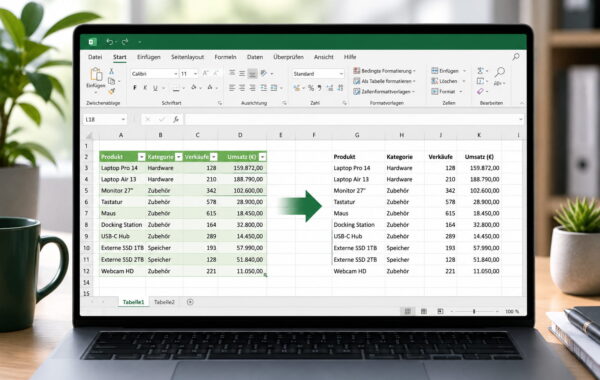Open Find and Select magnifier in Bearbeiten
This screenshot has width=600, height=380.
[x=499, y=72]
